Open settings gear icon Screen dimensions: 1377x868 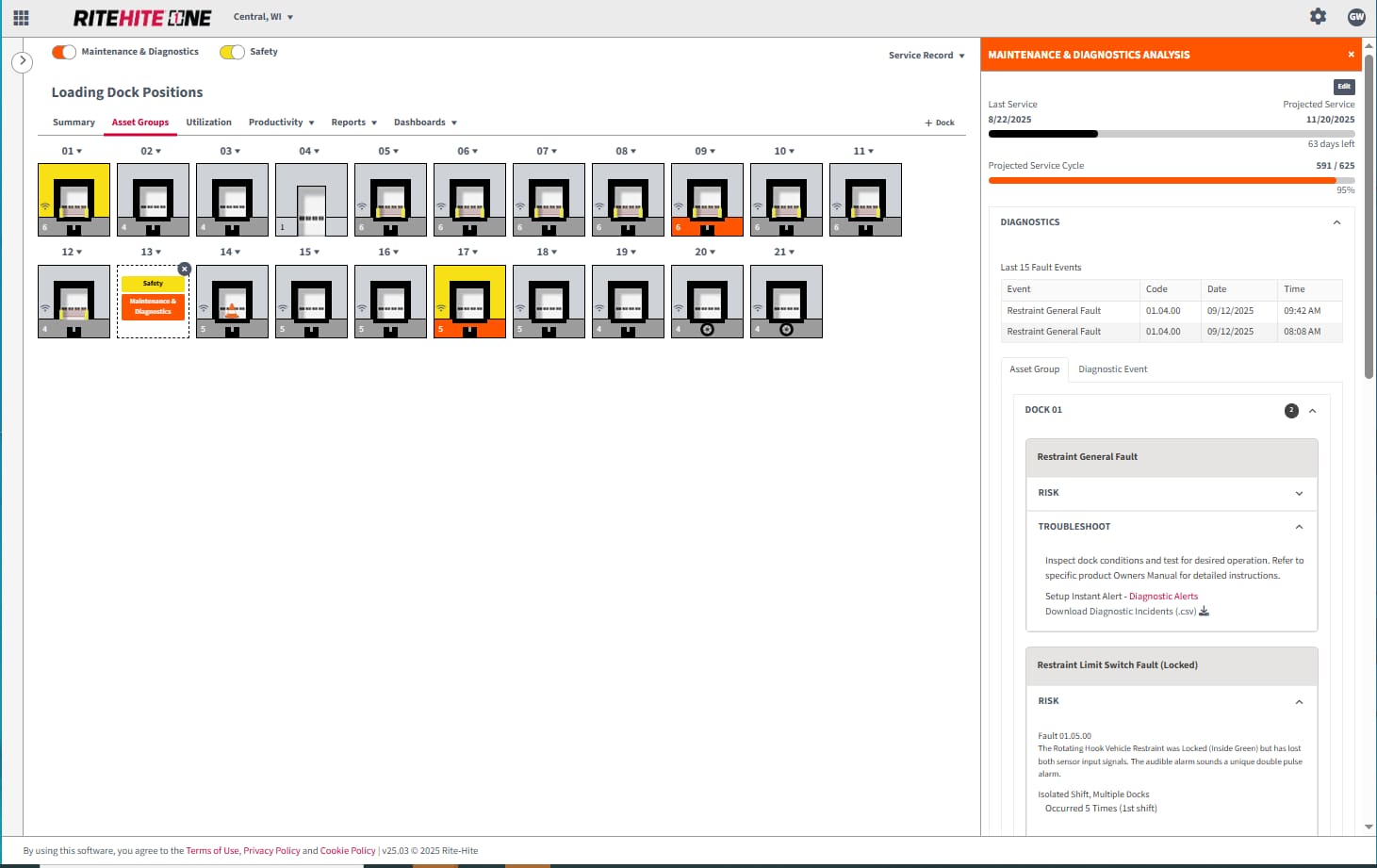click(1318, 16)
